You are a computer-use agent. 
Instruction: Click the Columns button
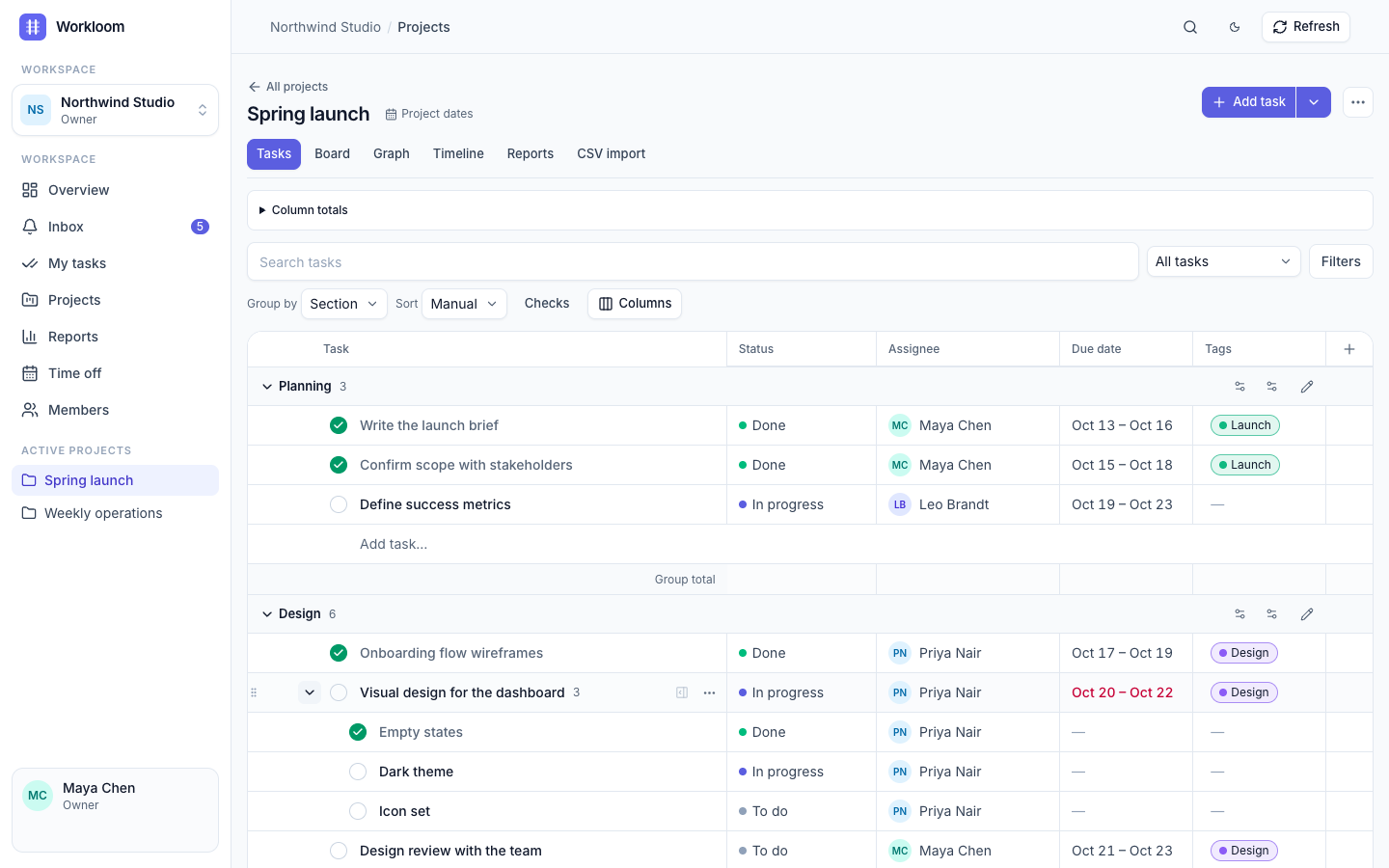coord(635,304)
